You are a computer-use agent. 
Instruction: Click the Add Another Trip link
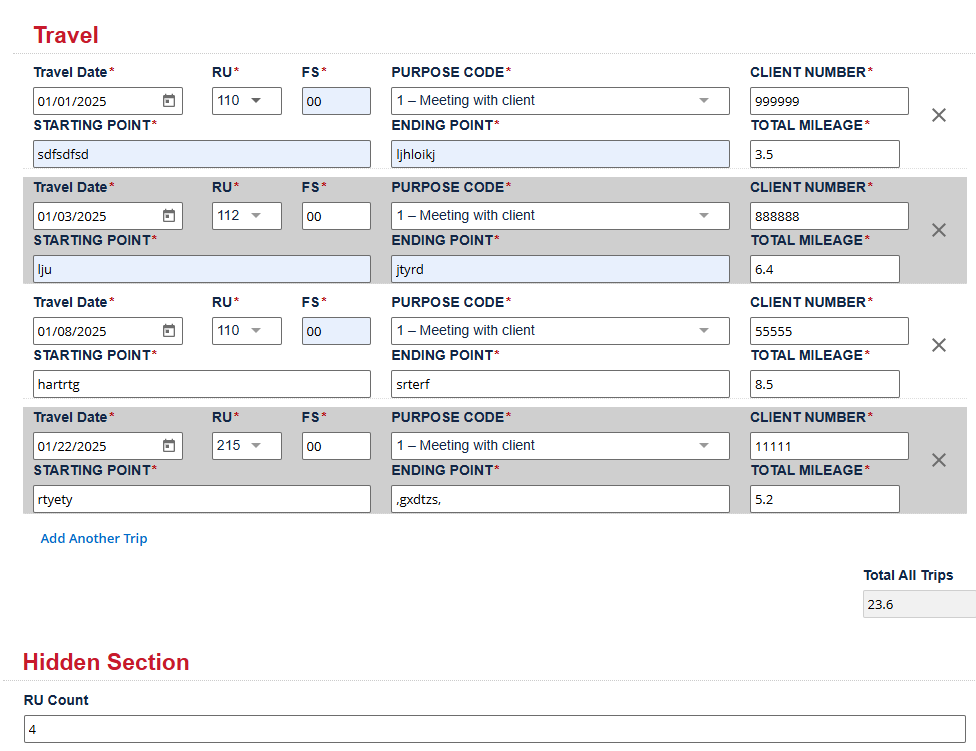pos(94,538)
